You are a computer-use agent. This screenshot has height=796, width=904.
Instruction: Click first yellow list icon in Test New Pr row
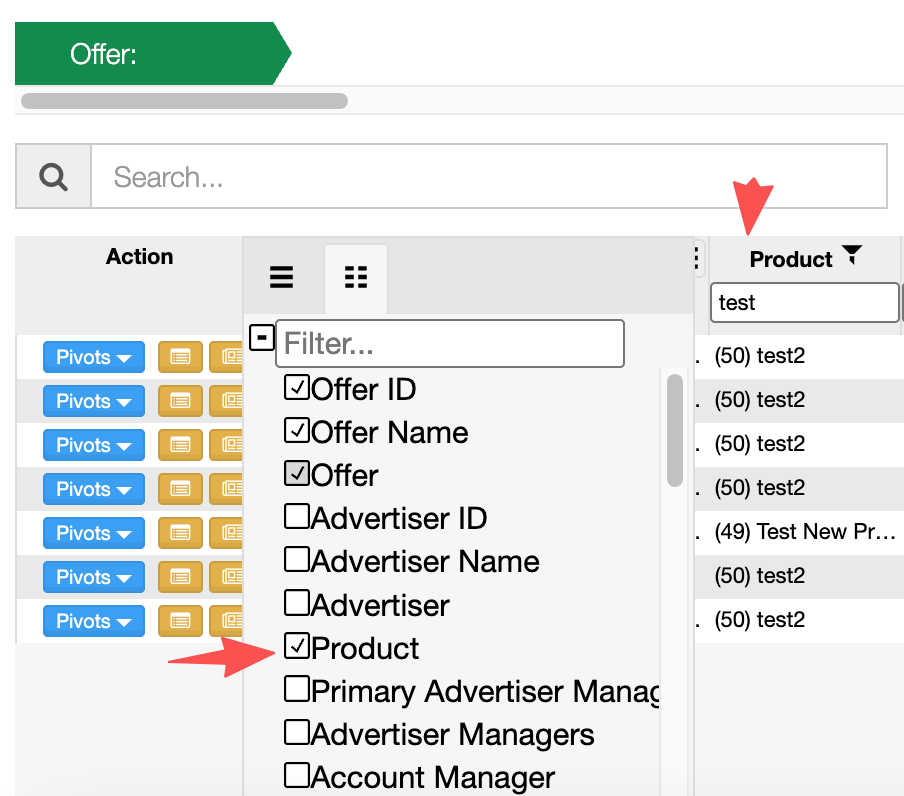[180, 533]
